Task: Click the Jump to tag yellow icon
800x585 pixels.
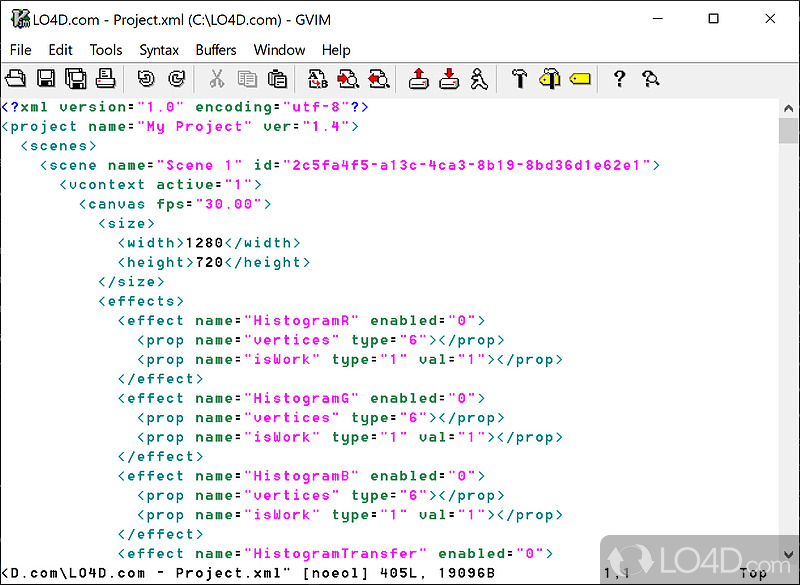Action: tap(580, 79)
